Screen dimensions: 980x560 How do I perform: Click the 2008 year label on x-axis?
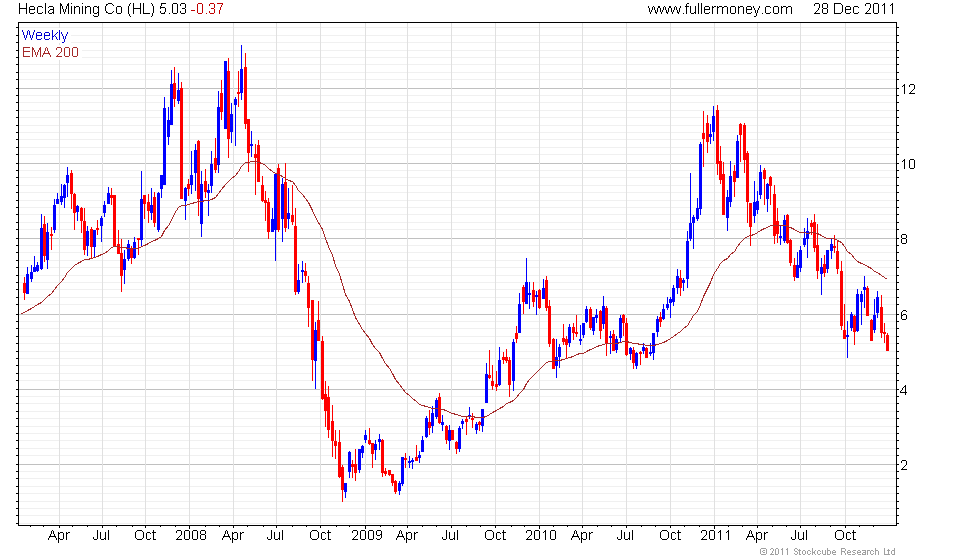191,536
